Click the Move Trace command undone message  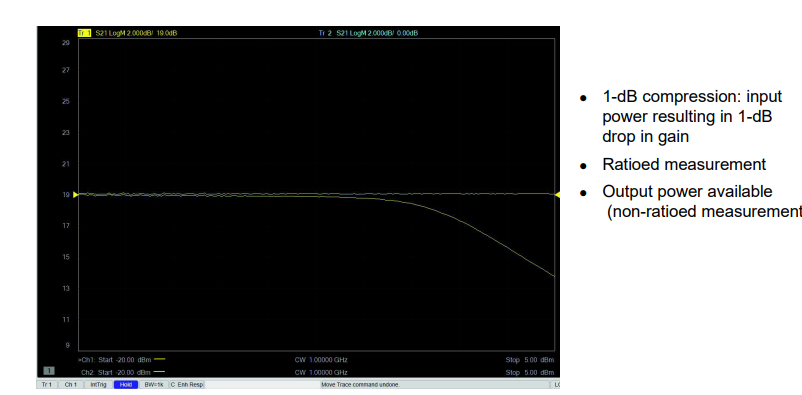pyautogui.click(x=360, y=384)
